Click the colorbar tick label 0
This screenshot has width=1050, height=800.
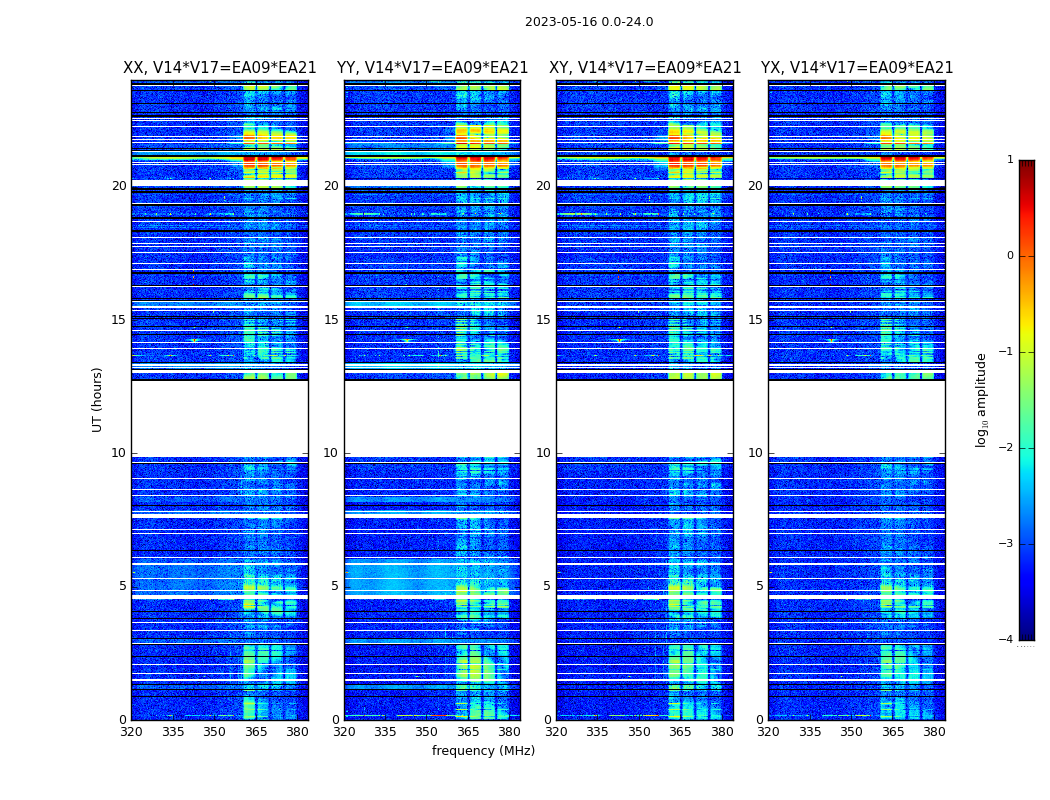1010,256
